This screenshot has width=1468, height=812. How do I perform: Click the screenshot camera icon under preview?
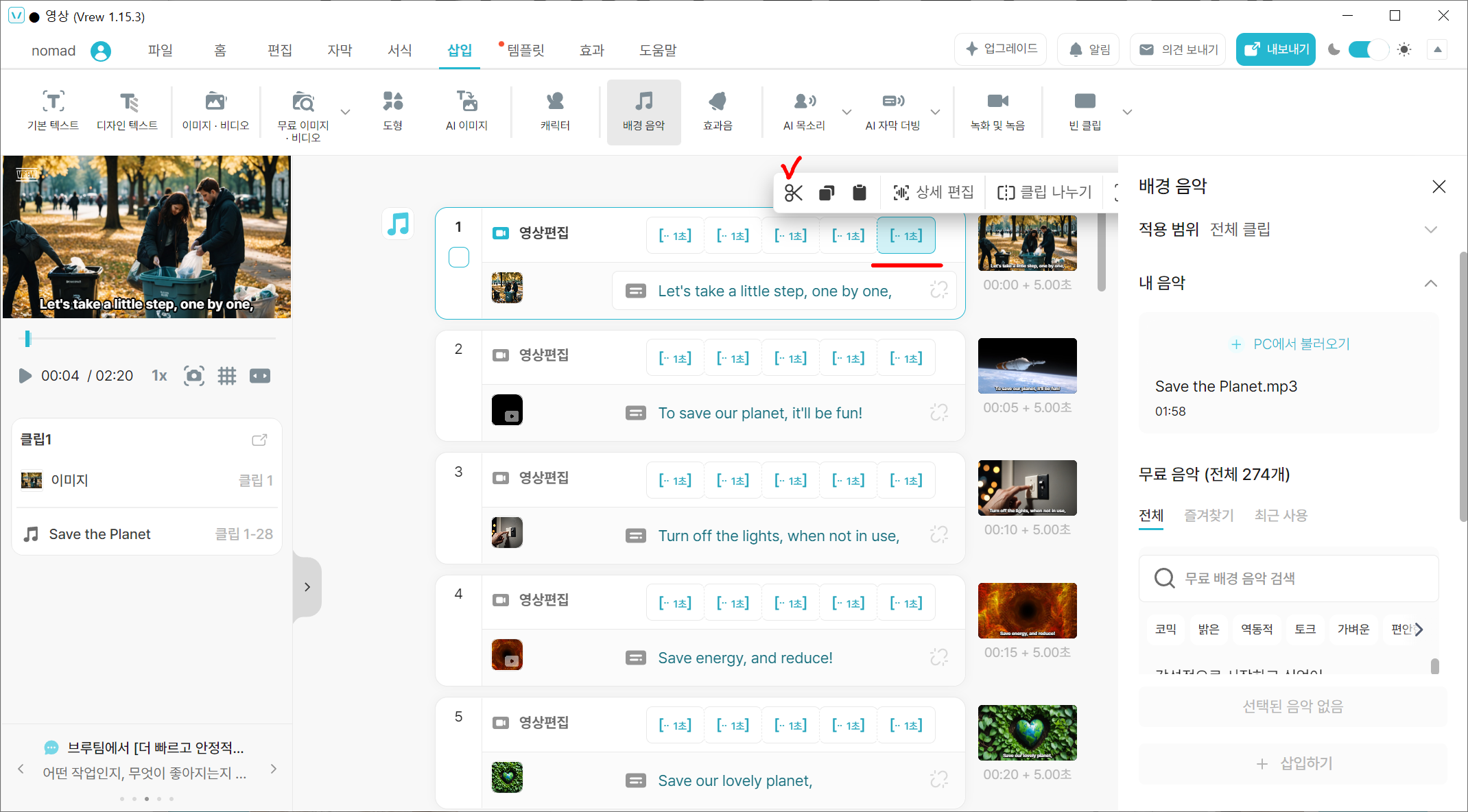[x=194, y=376]
